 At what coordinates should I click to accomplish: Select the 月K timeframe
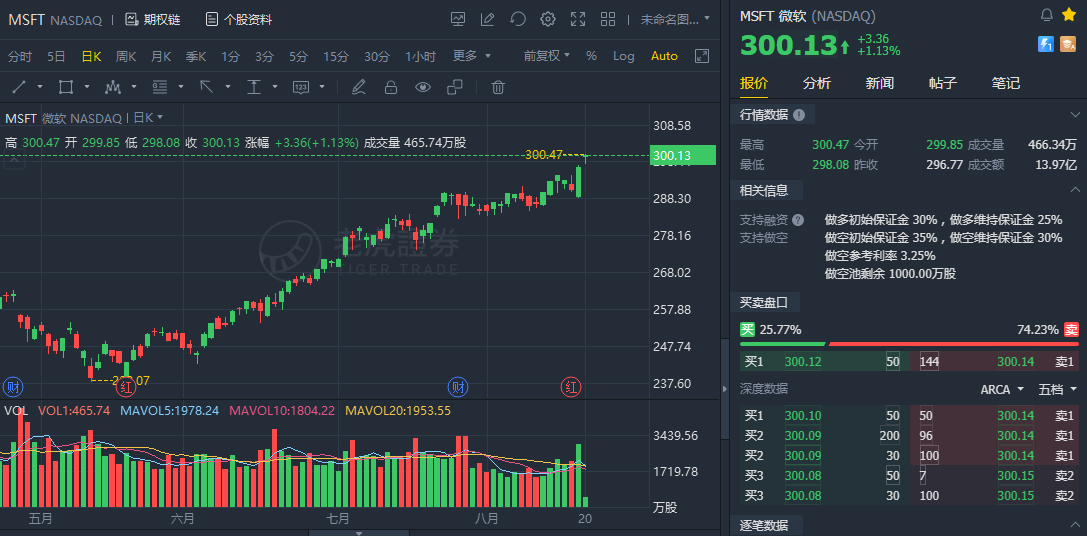pos(161,56)
